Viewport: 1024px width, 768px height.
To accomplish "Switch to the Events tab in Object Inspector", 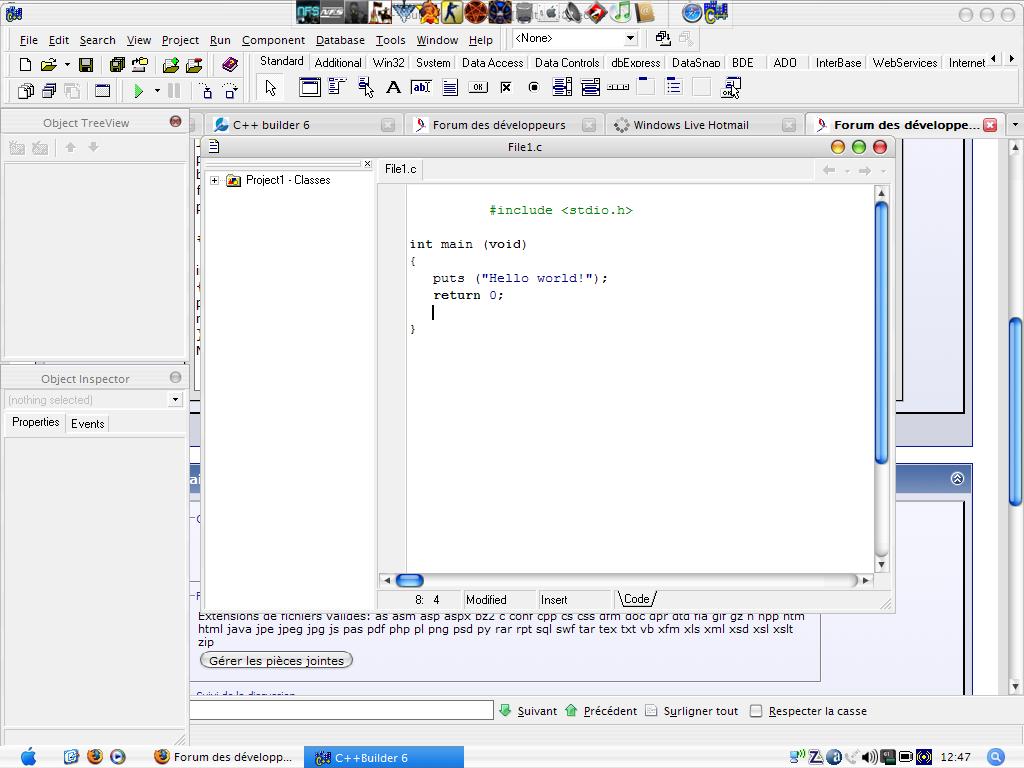I will (88, 424).
